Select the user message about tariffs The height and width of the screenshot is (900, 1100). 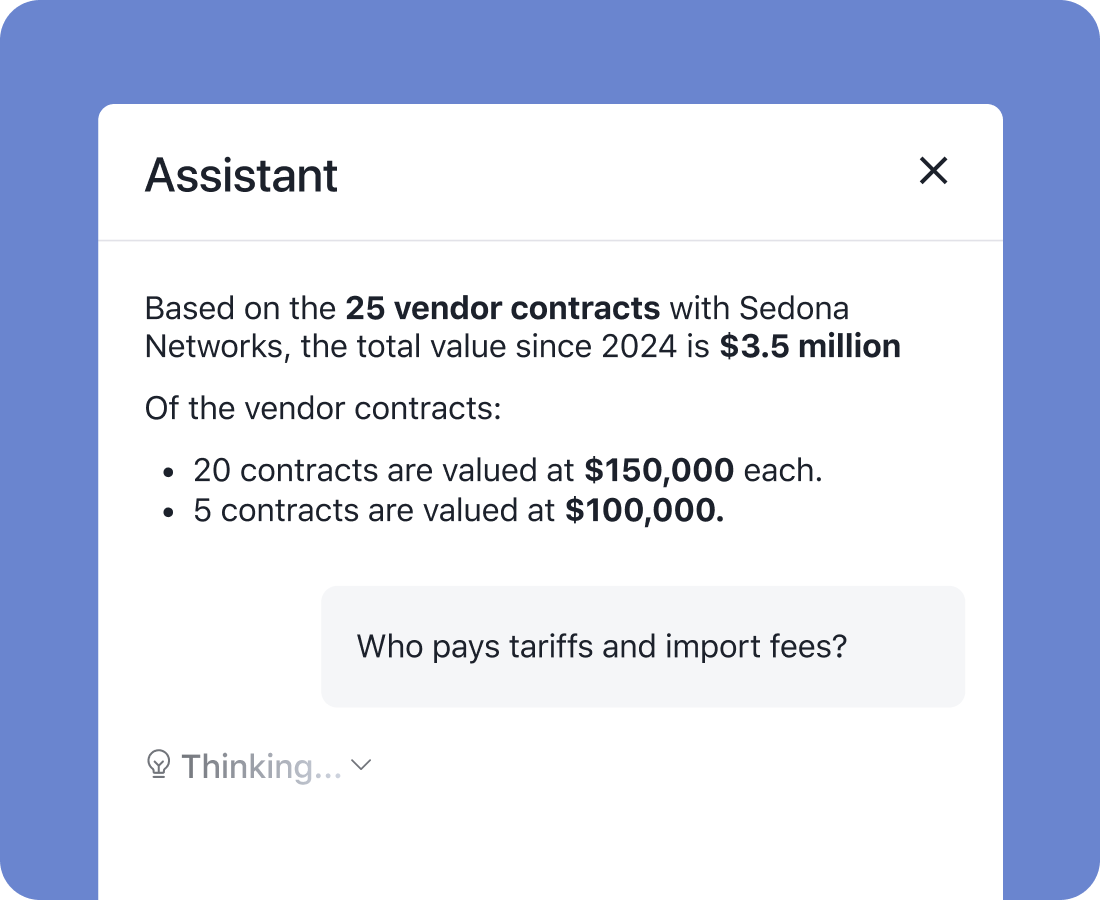pos(600,646)
